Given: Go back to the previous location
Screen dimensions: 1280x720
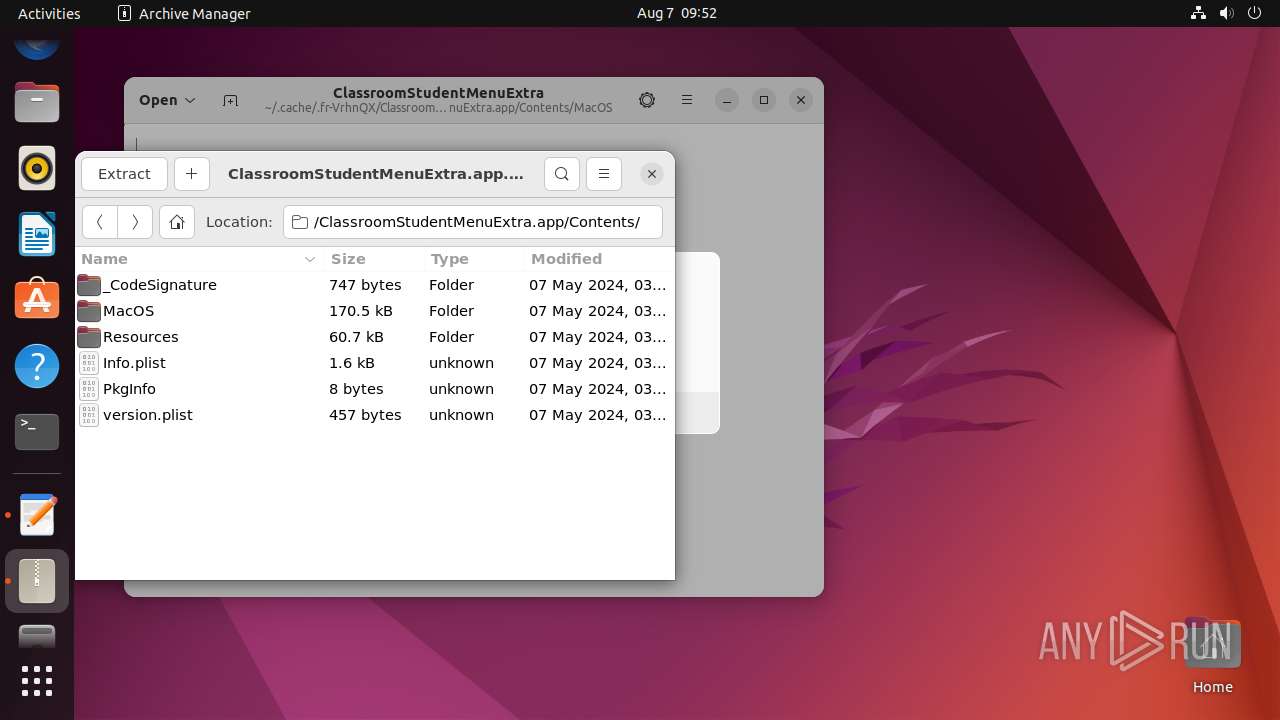Looking at the screenshot, I should point(100,222).
